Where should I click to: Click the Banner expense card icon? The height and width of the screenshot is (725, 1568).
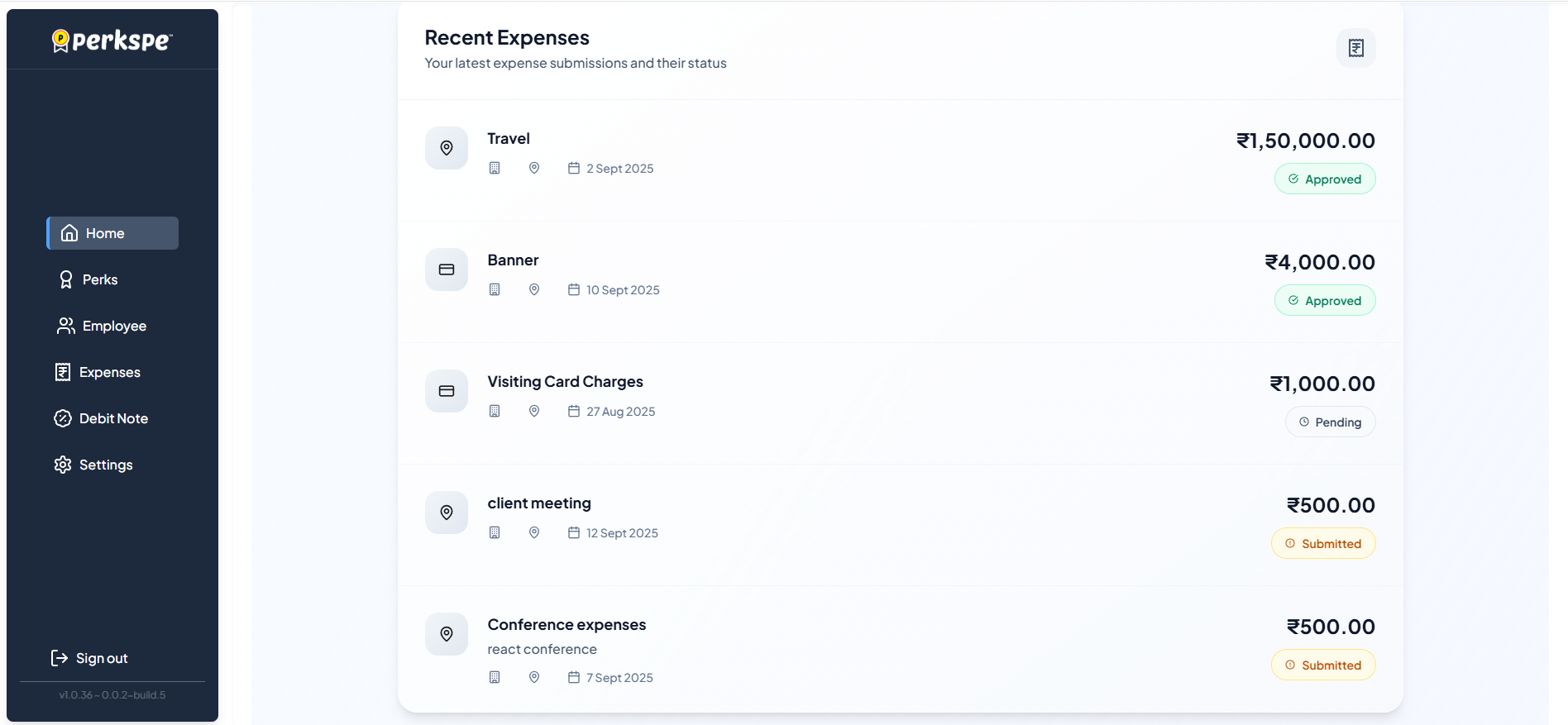tap(447, 269)
